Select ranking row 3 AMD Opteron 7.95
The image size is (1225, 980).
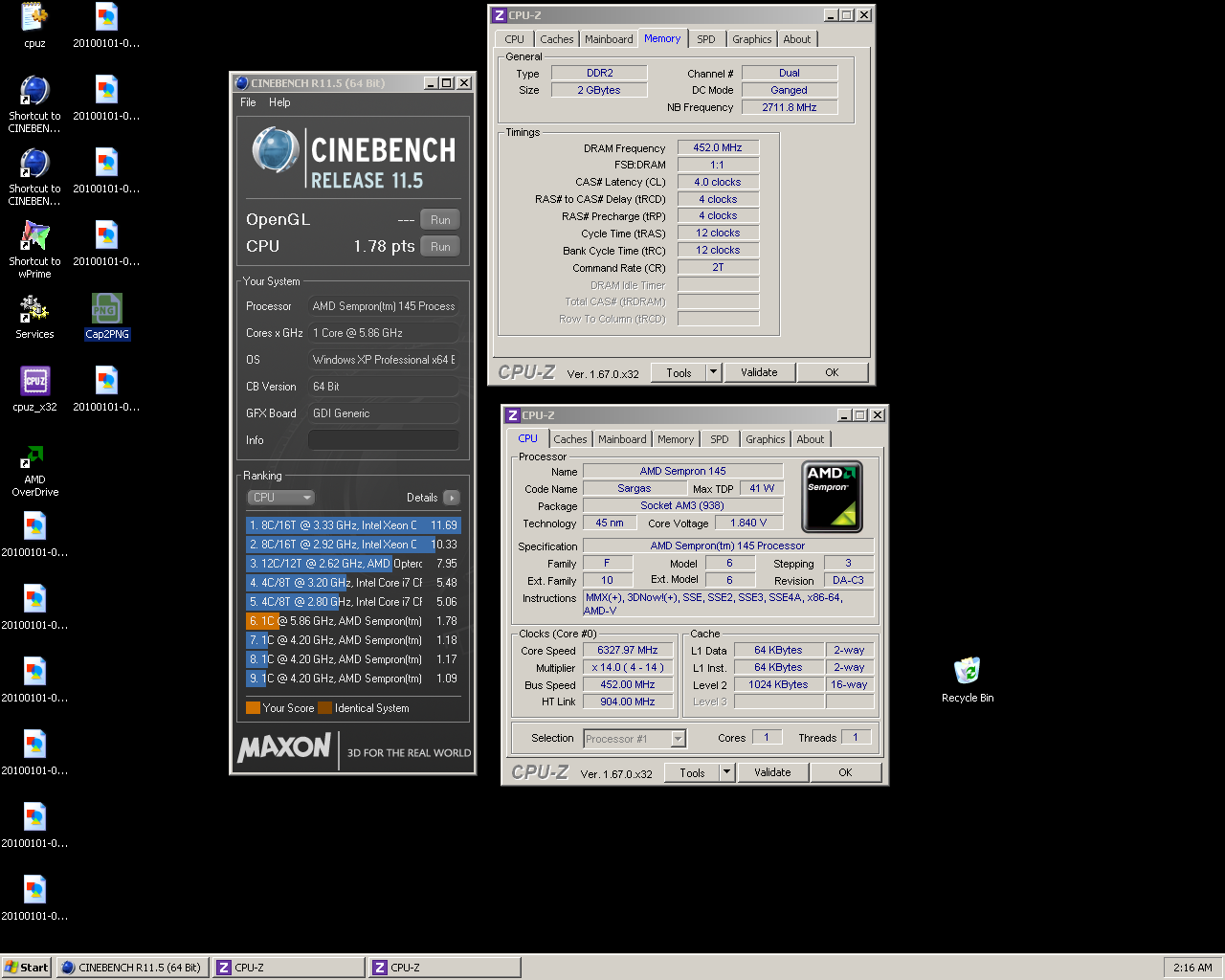coord(353,564)
